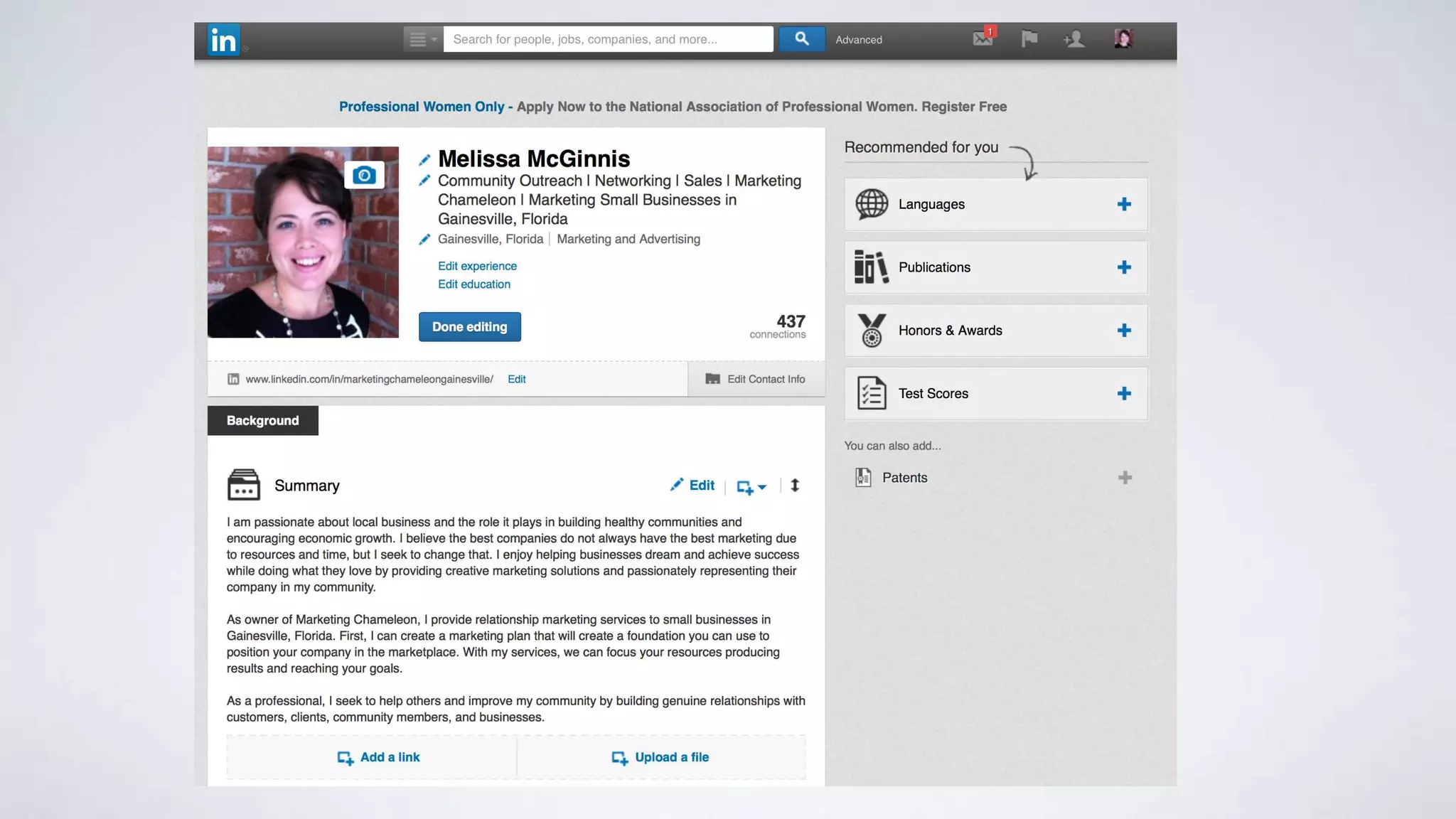Add Patents section with gray plus
1456x819 pixels.
pyautogui.click(x=1124, y=478)
